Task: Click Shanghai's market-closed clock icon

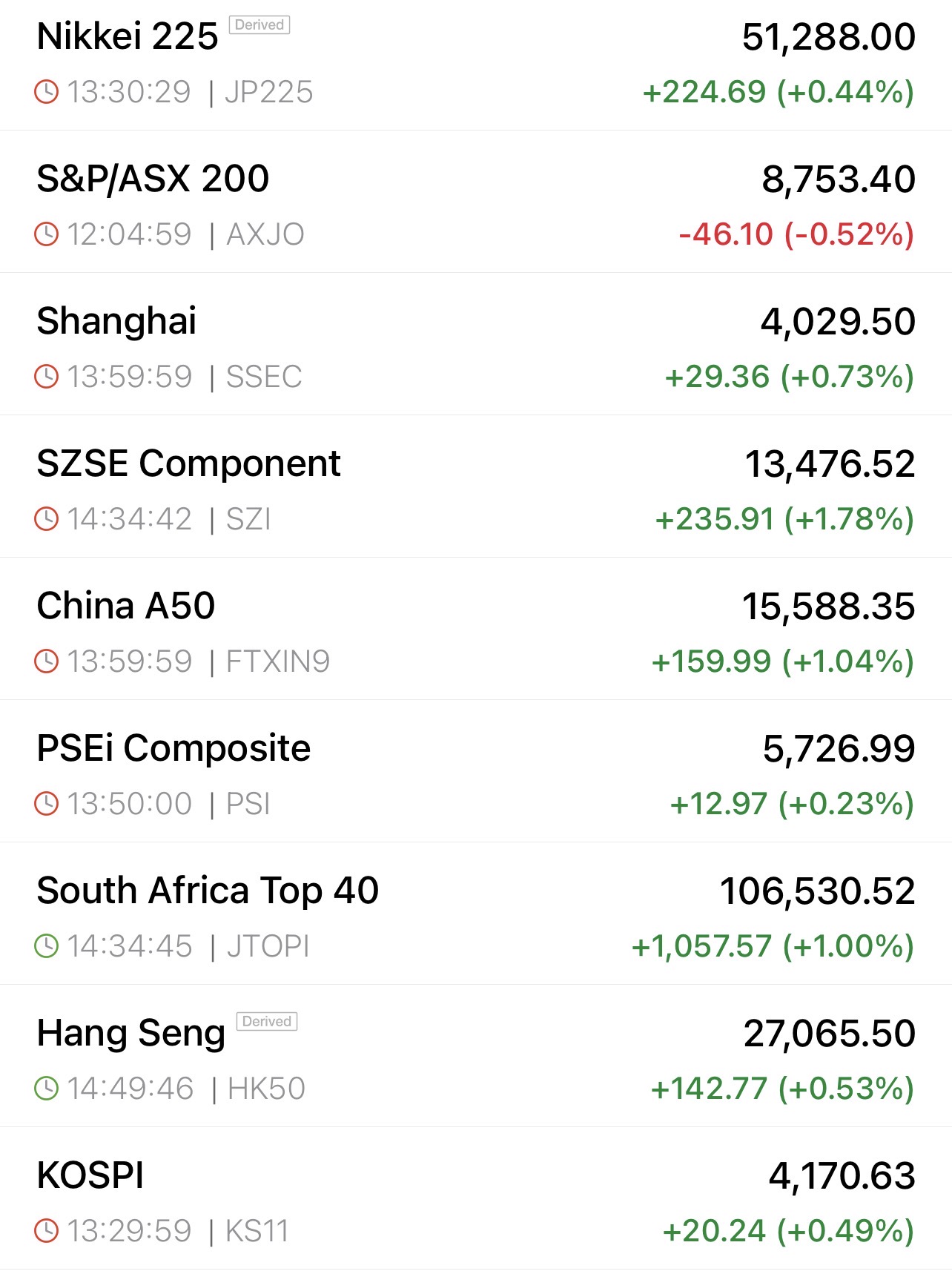Action: [x=47, y=377]
